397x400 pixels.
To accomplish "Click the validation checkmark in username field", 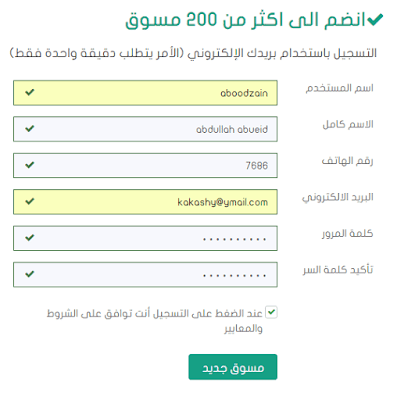I will coord(30,92).
